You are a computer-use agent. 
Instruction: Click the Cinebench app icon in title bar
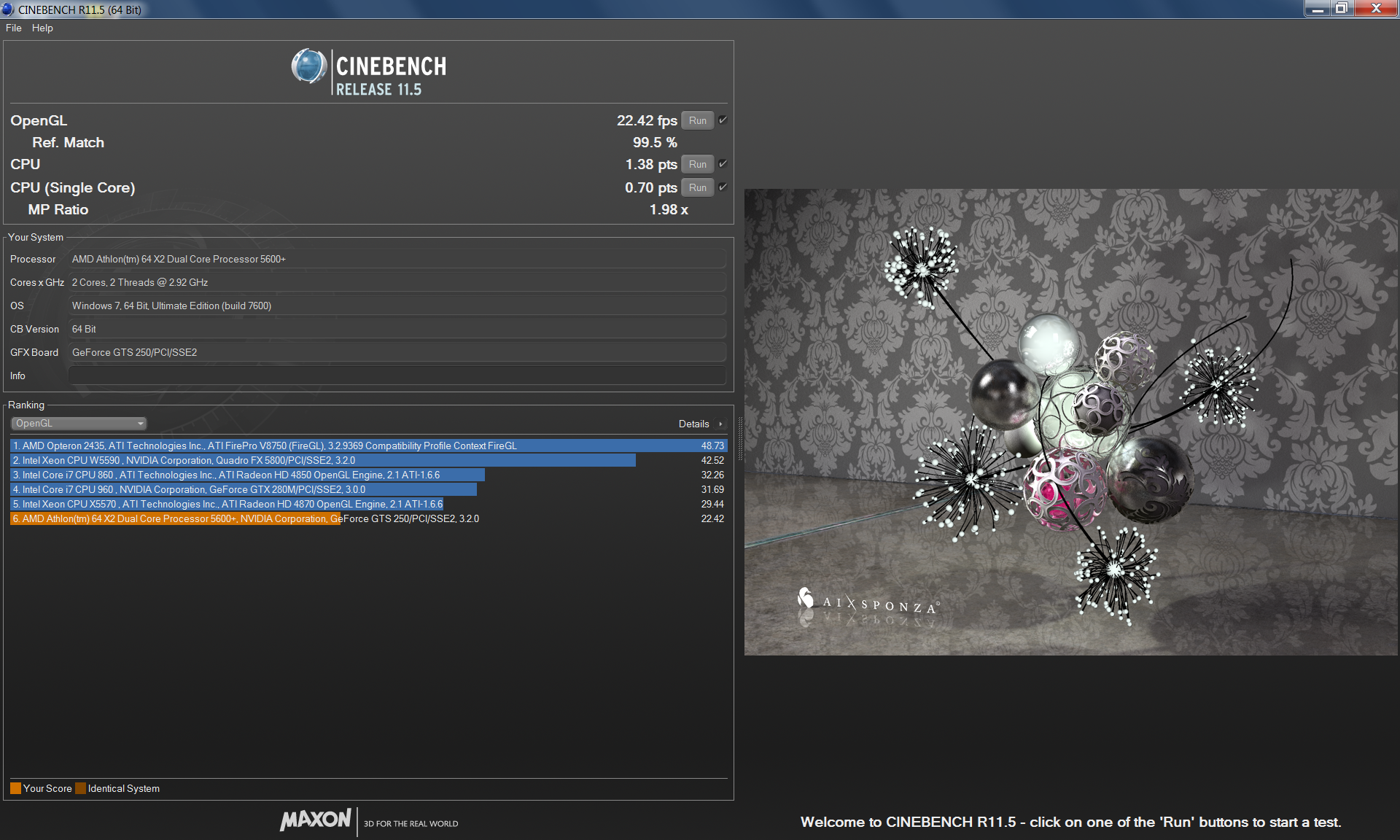7,9
